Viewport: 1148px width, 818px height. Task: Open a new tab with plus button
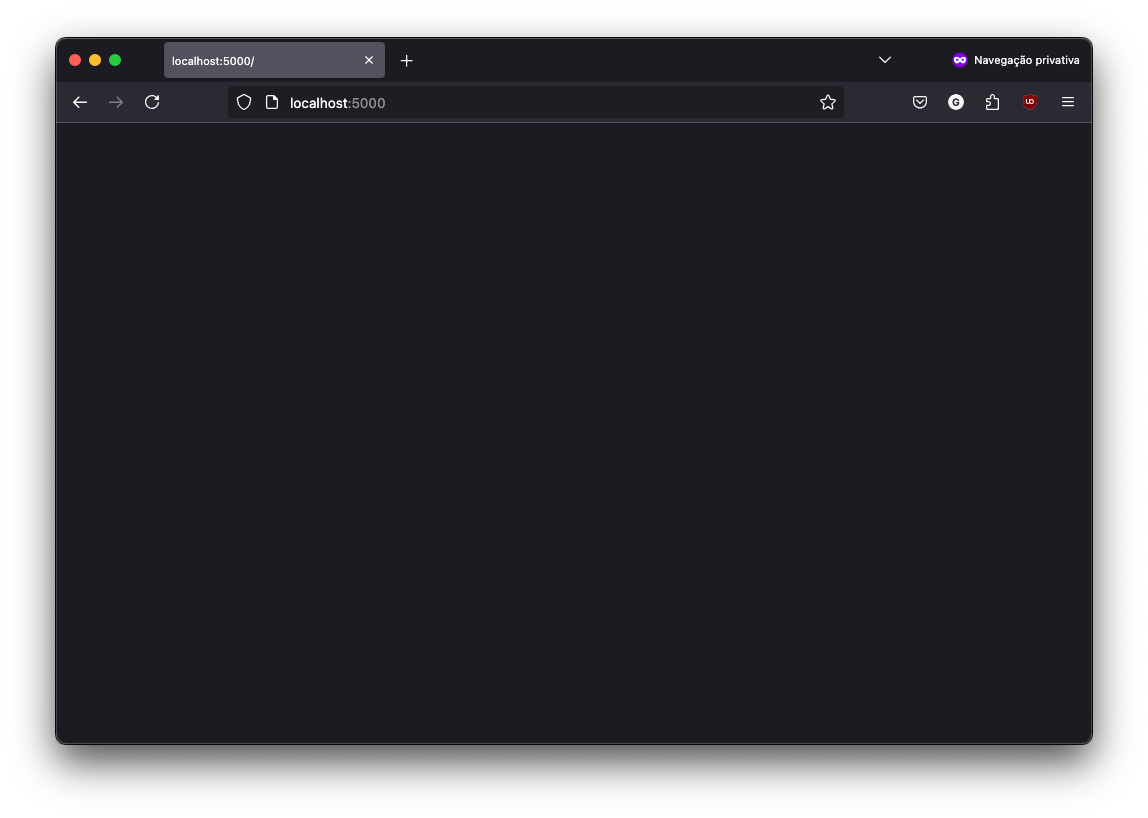pos(406,61)
